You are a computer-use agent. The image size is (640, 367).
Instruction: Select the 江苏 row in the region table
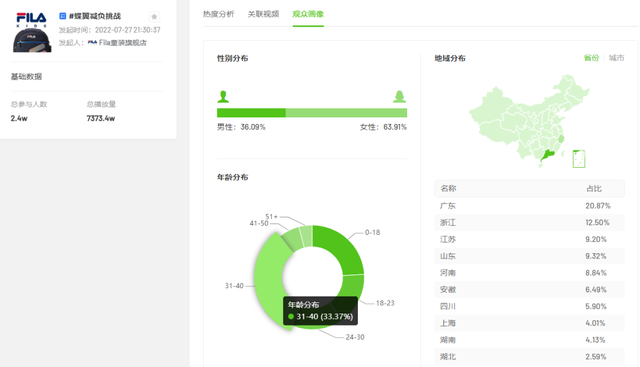click(529, 239)
